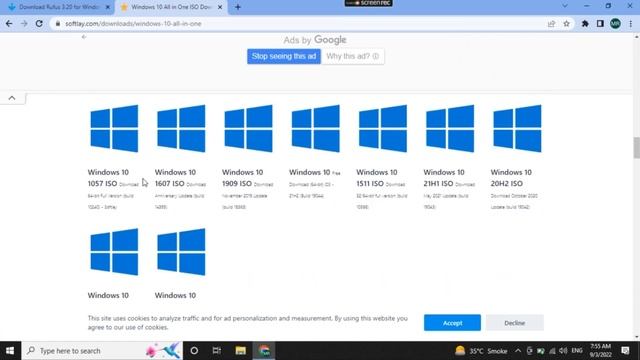Click the network status tray icon
Image resolution: width=640 pixels, height=360 pixels.
(x=552, y=351)
